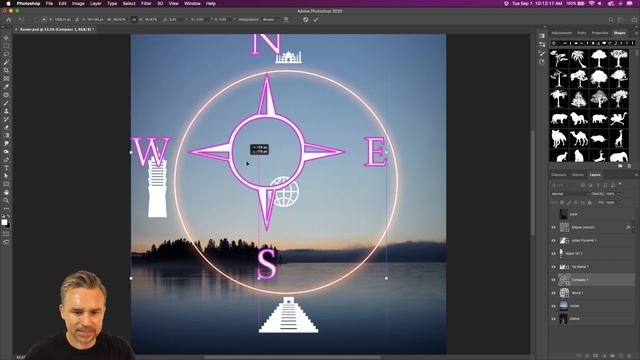Select the open document tab
The height and width of the screenshot is (360, 640).
point(56,29)
